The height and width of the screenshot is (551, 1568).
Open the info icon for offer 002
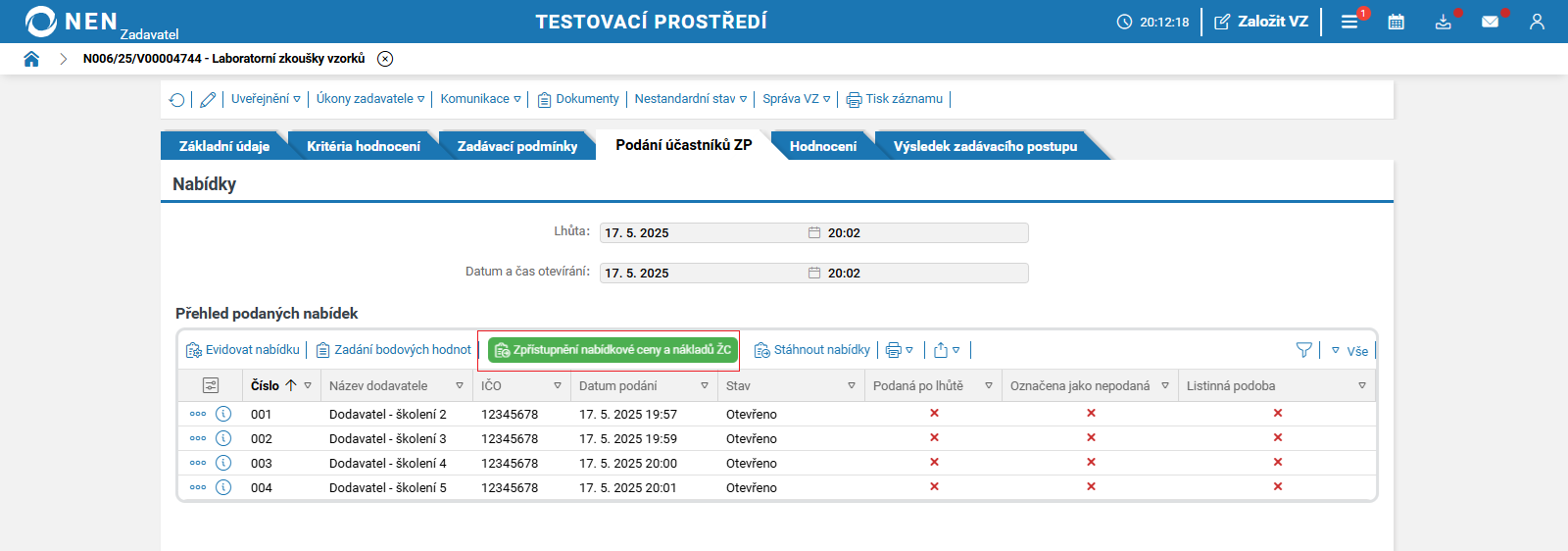click(223, 438)
